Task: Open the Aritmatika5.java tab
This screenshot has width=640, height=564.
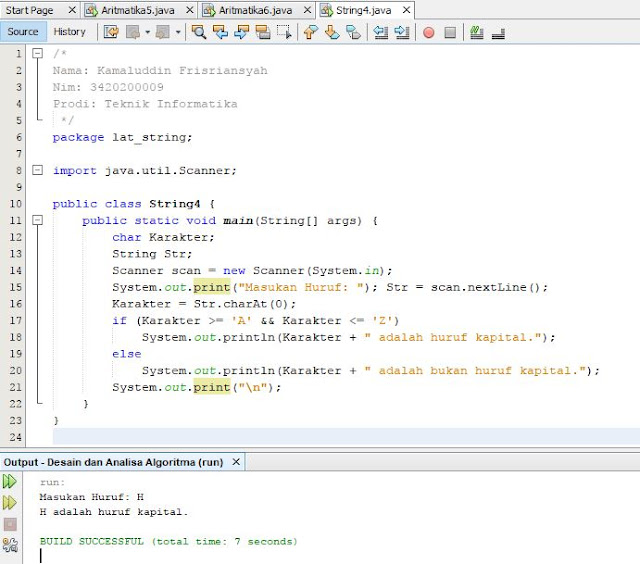Action: tap(138, 10)
